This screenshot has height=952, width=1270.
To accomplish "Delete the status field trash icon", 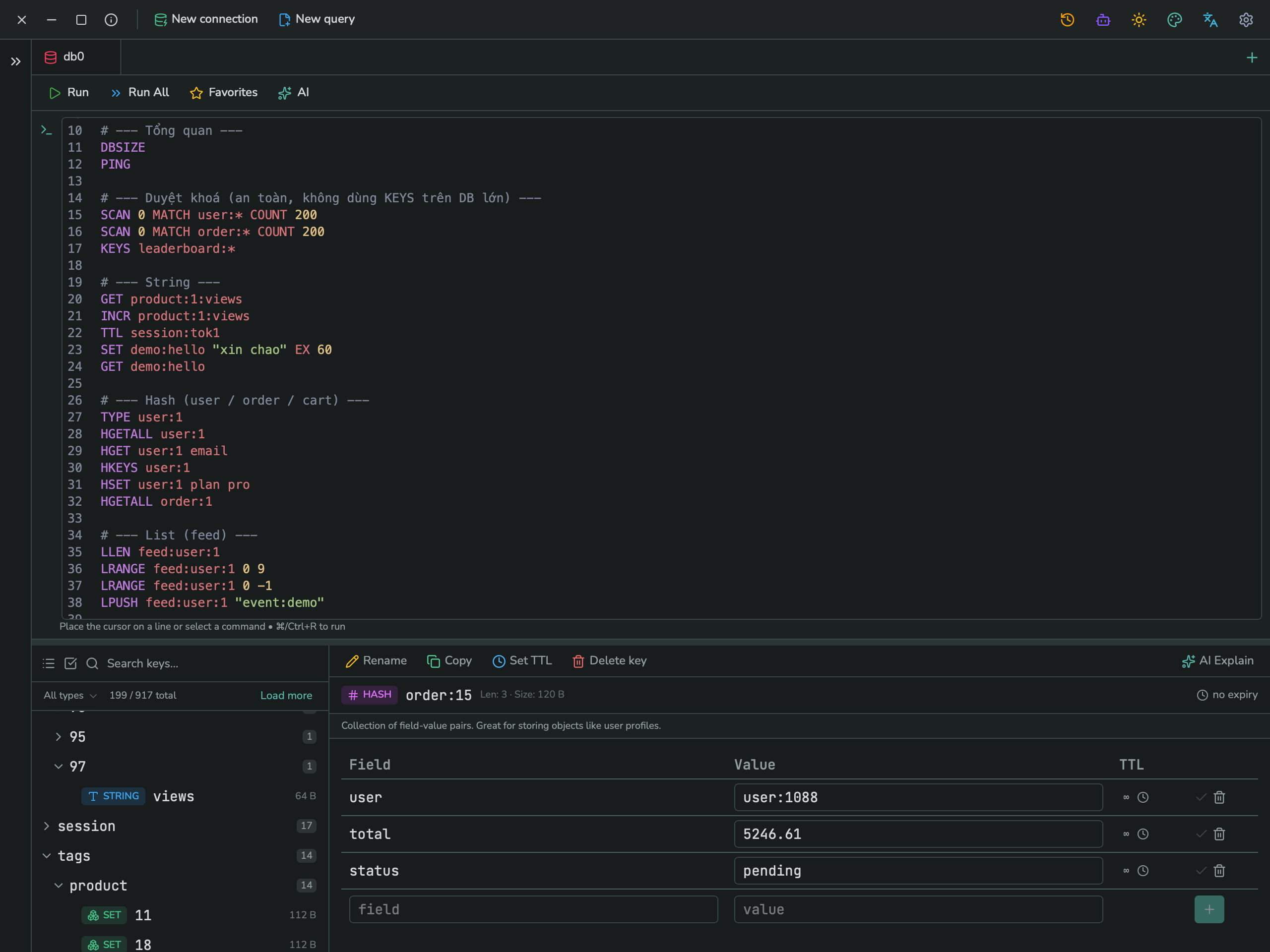I will click(1219, 871).
